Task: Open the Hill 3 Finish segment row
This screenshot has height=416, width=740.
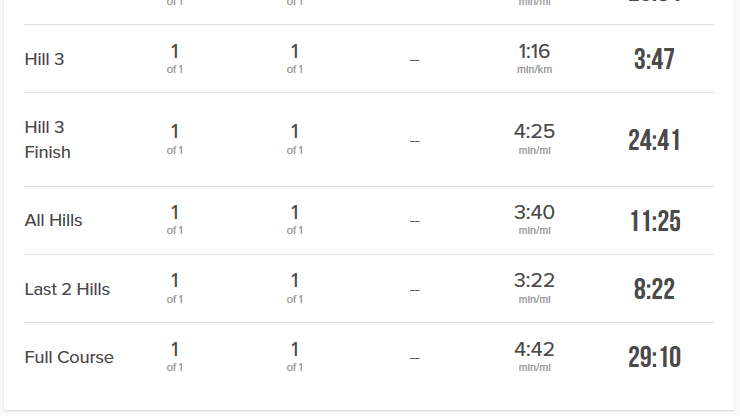Action: (x=369, y=140)
